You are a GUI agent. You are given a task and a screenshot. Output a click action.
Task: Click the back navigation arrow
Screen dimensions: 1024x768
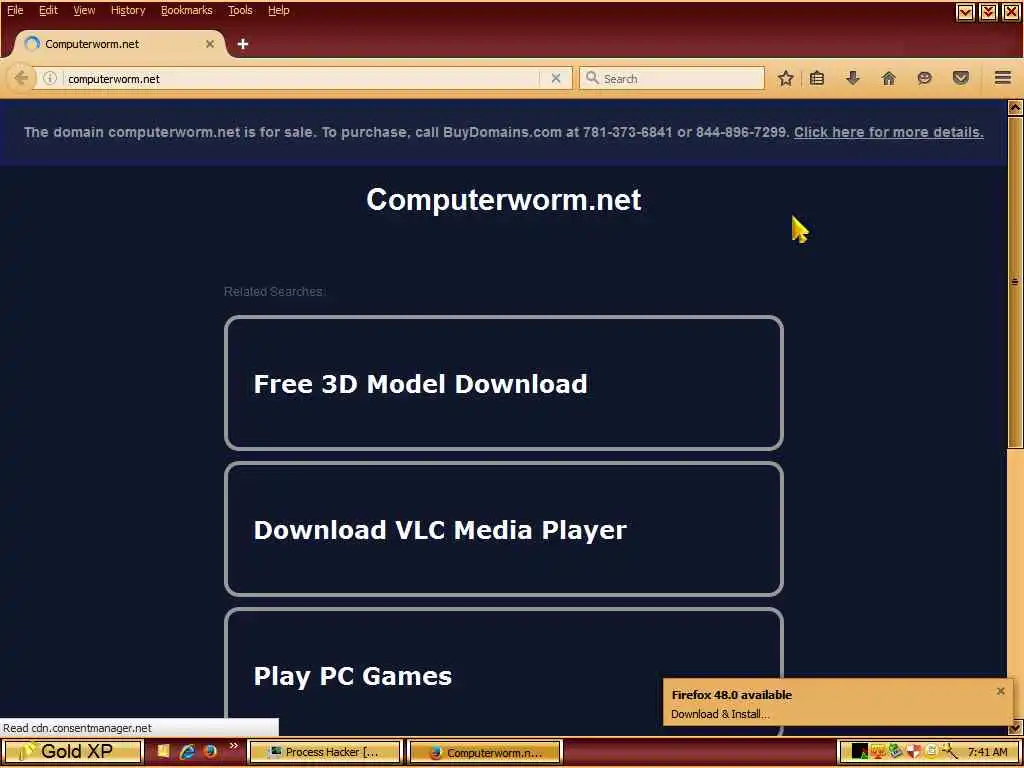click(x=20, y=78)
